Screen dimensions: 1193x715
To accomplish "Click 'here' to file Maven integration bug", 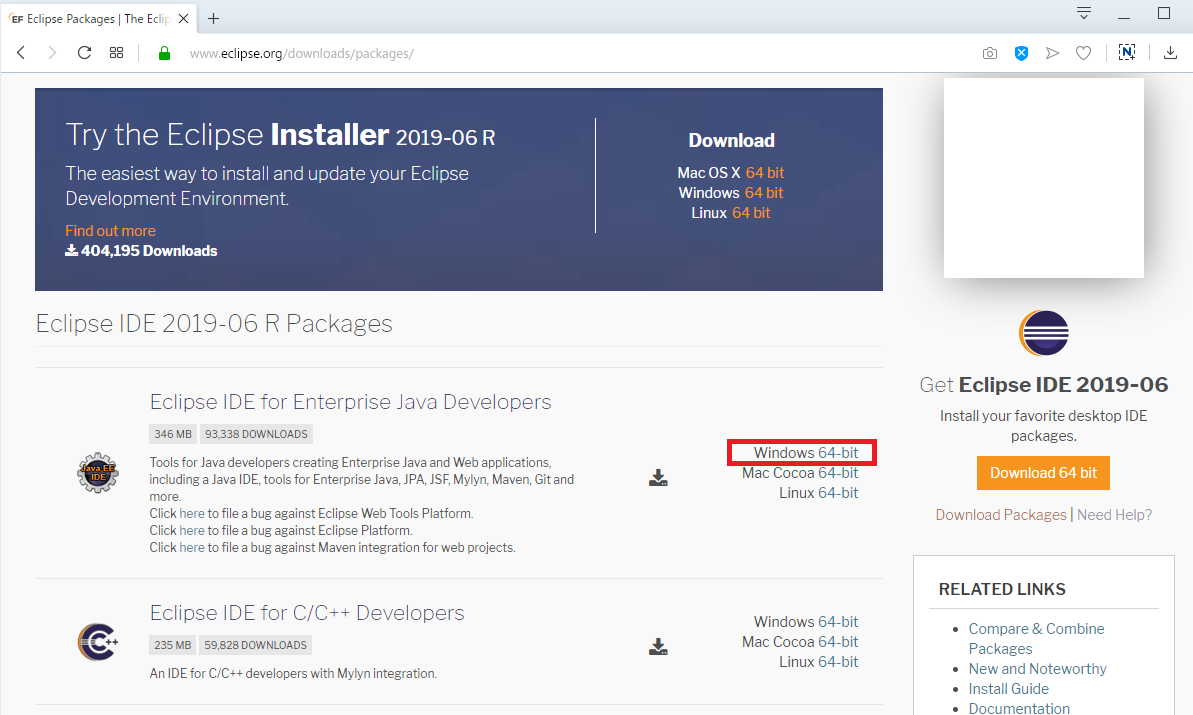I will coord(192,547).
